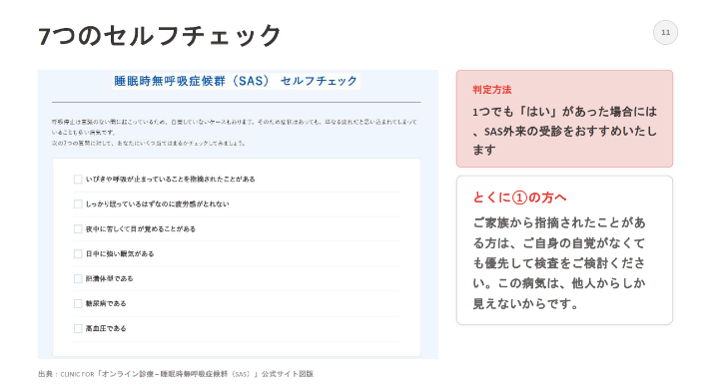Click the page number 11 badge
This screenshot has height=389, width=709.
(x=665, y=33)
